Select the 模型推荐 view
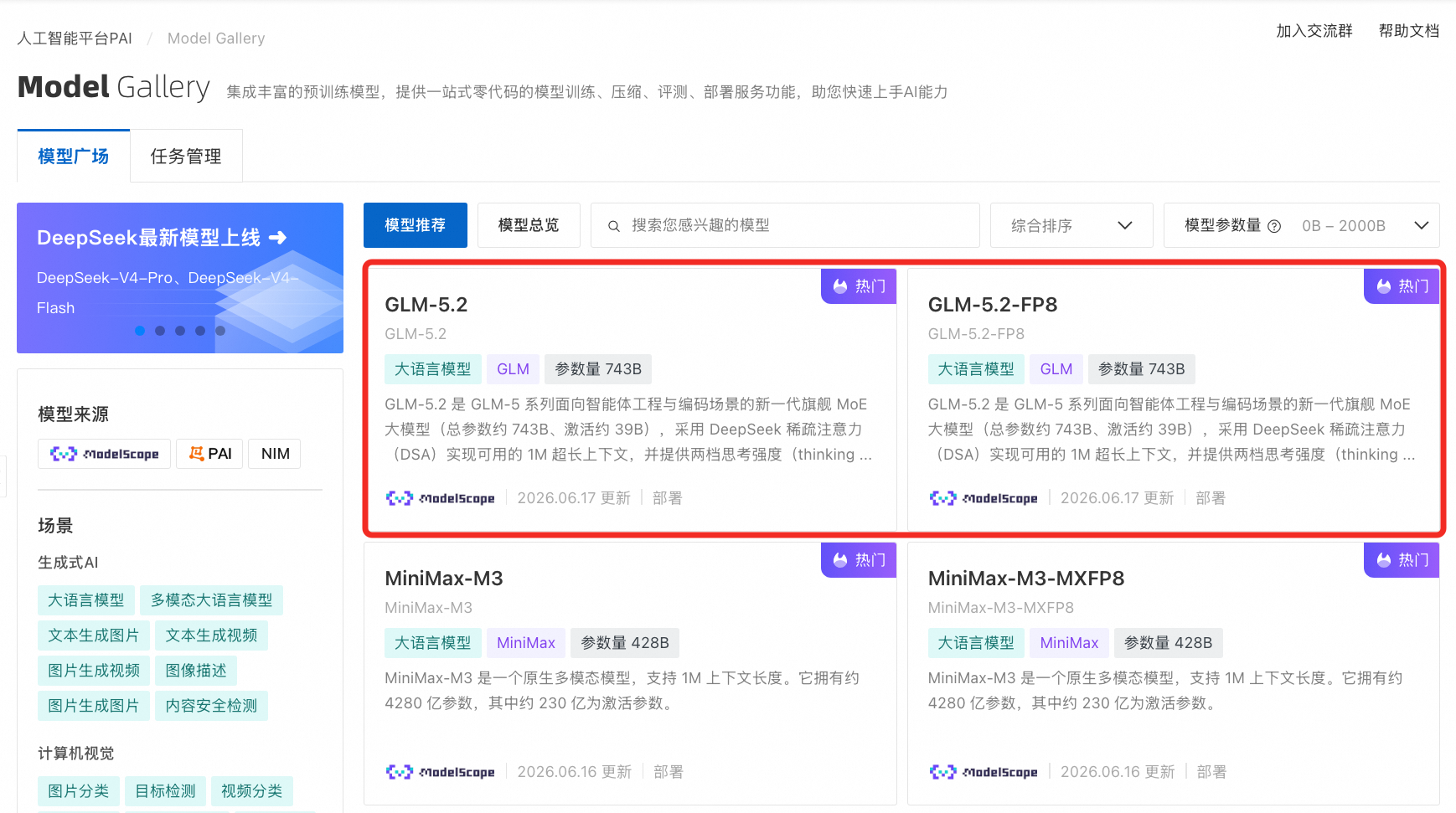 416,225
